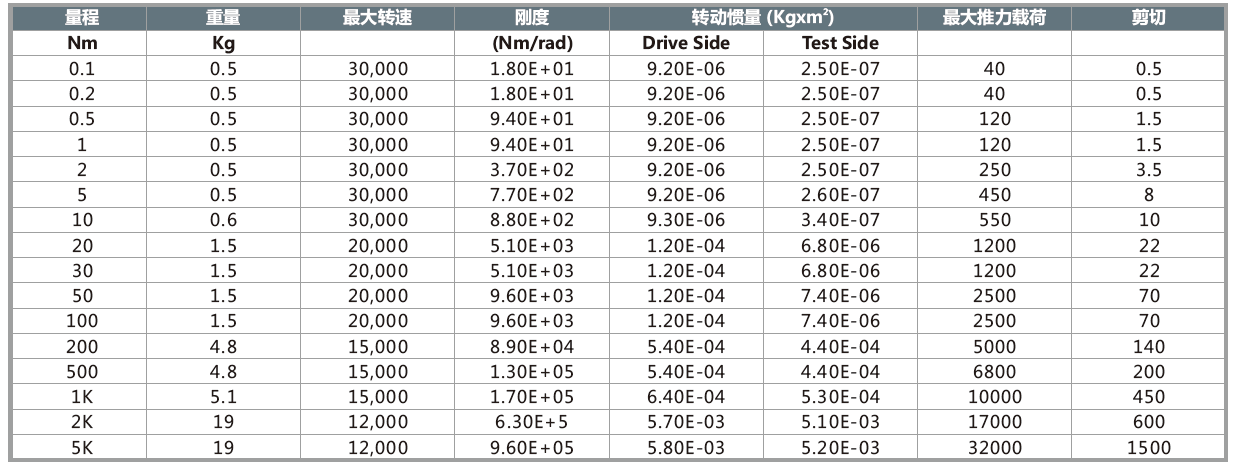Select stiffness value 8.90E+04
The width and height of the screenshot is (1234, 468).
click(x=531, y=347)
